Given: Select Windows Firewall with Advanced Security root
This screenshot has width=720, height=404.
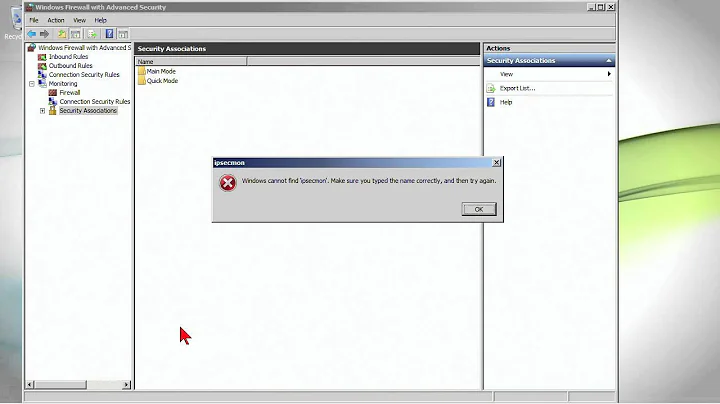Looking at the screenshot, I should pos(84,48).
